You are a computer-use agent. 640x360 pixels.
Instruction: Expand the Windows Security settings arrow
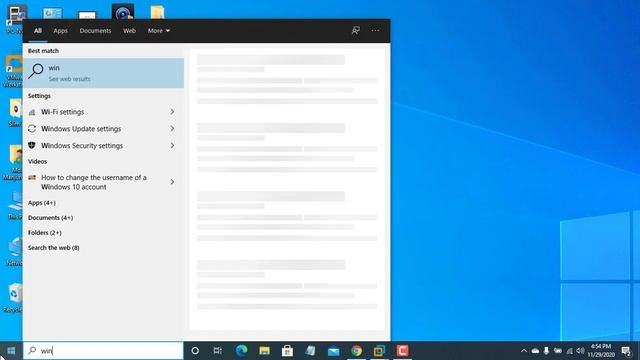[x=172, y=146]
